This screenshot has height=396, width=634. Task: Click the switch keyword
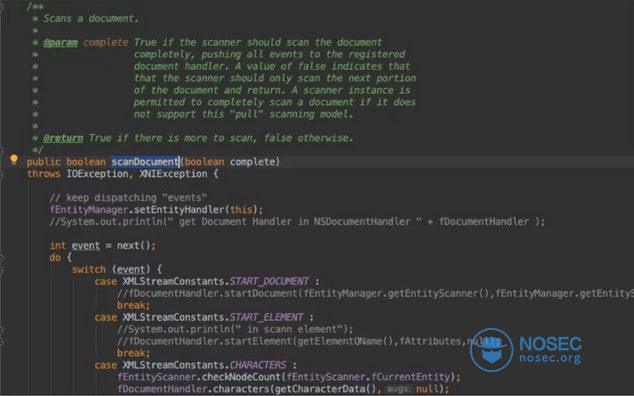[89, 269]
